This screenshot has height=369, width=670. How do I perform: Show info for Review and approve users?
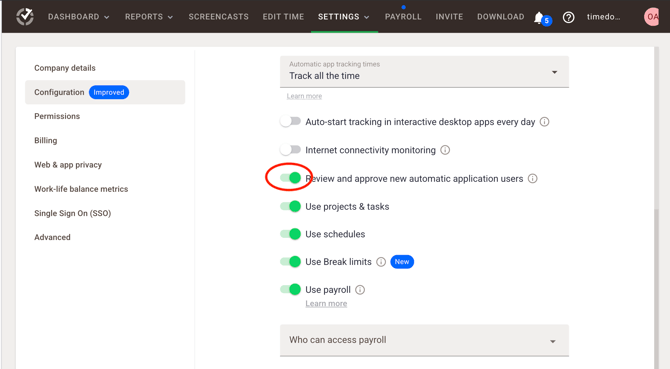point(532,179)
